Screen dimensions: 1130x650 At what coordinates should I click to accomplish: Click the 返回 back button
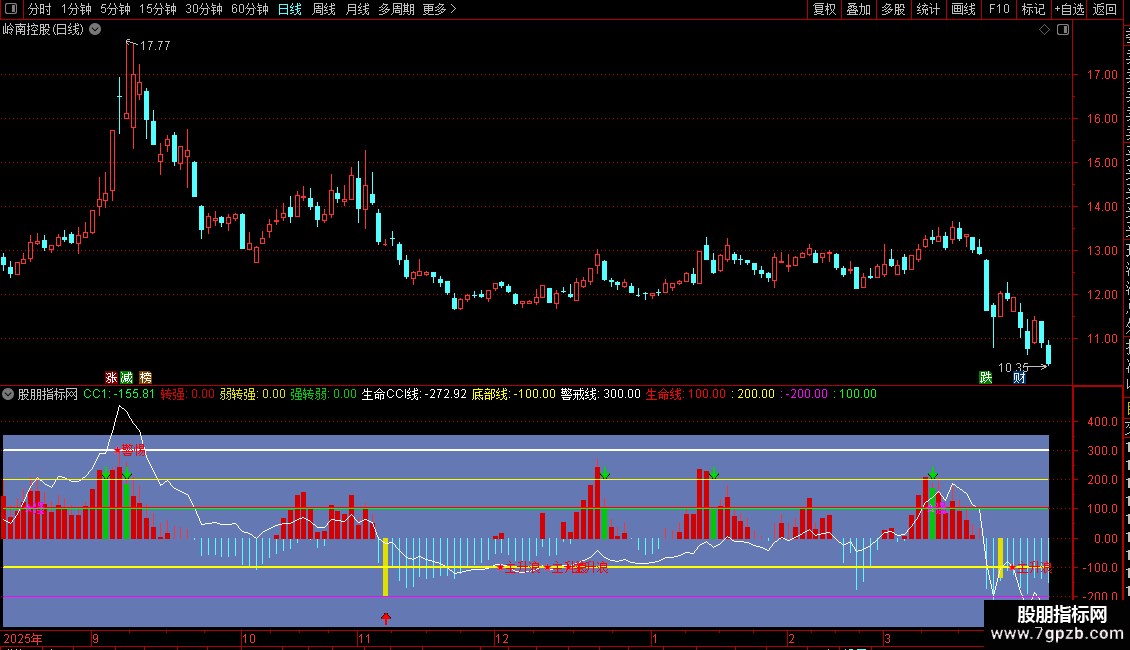point(1105,9)
